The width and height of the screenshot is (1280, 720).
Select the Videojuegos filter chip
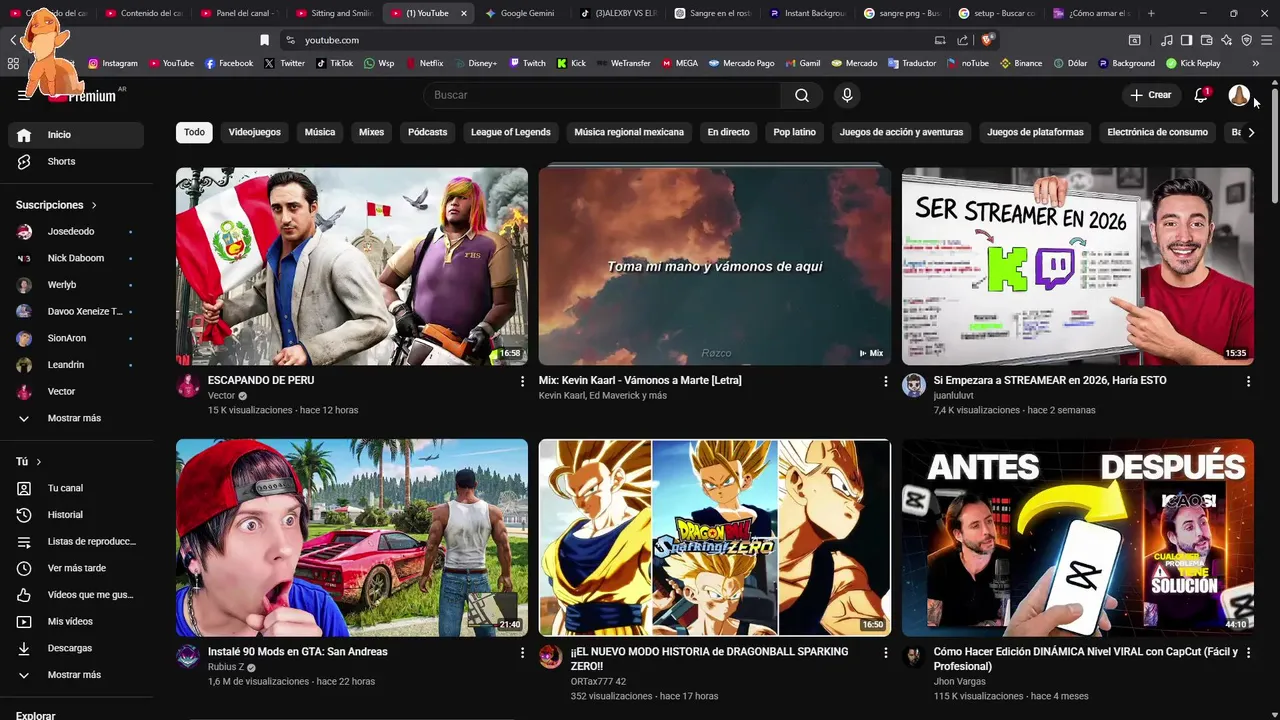click(255, 132)
